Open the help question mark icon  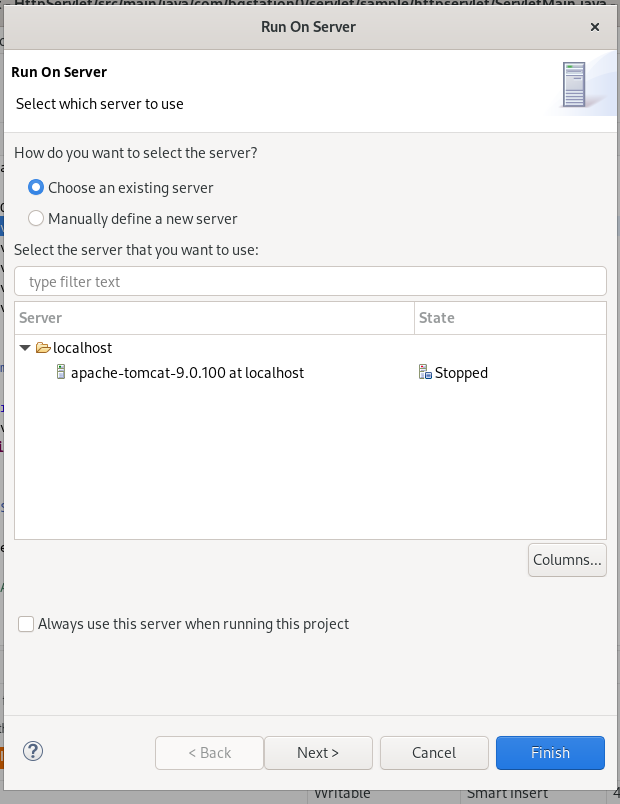pyautogui.click(x=33, y=752)
